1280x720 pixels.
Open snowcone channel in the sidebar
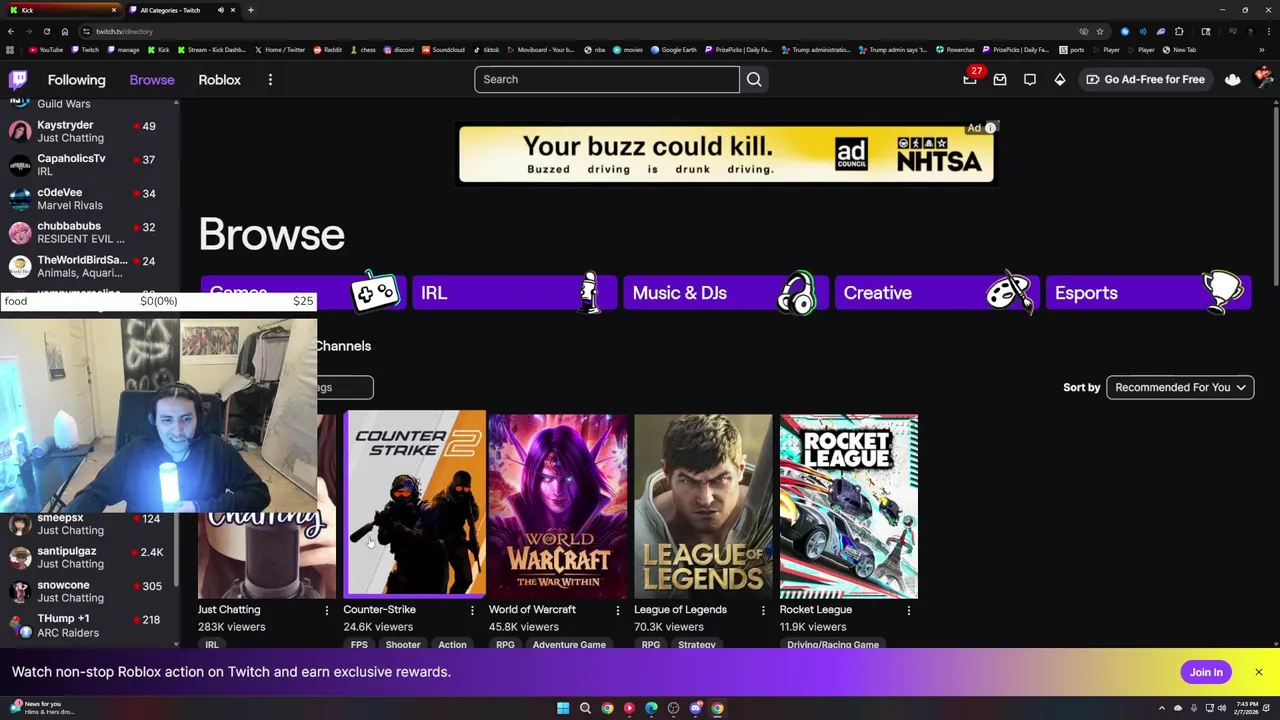pos(90,591)
